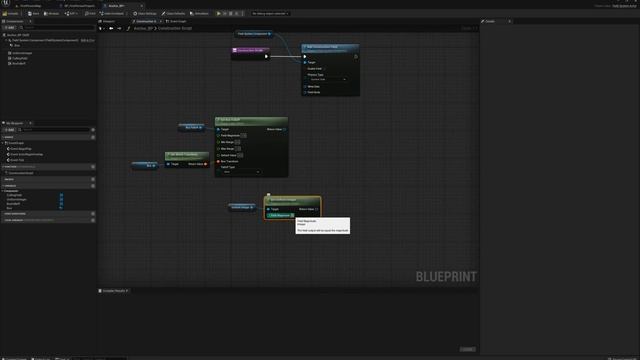Navigate forward in graph history arrow
This screenshot has width=640, height=360.
[x=119, y=29]
